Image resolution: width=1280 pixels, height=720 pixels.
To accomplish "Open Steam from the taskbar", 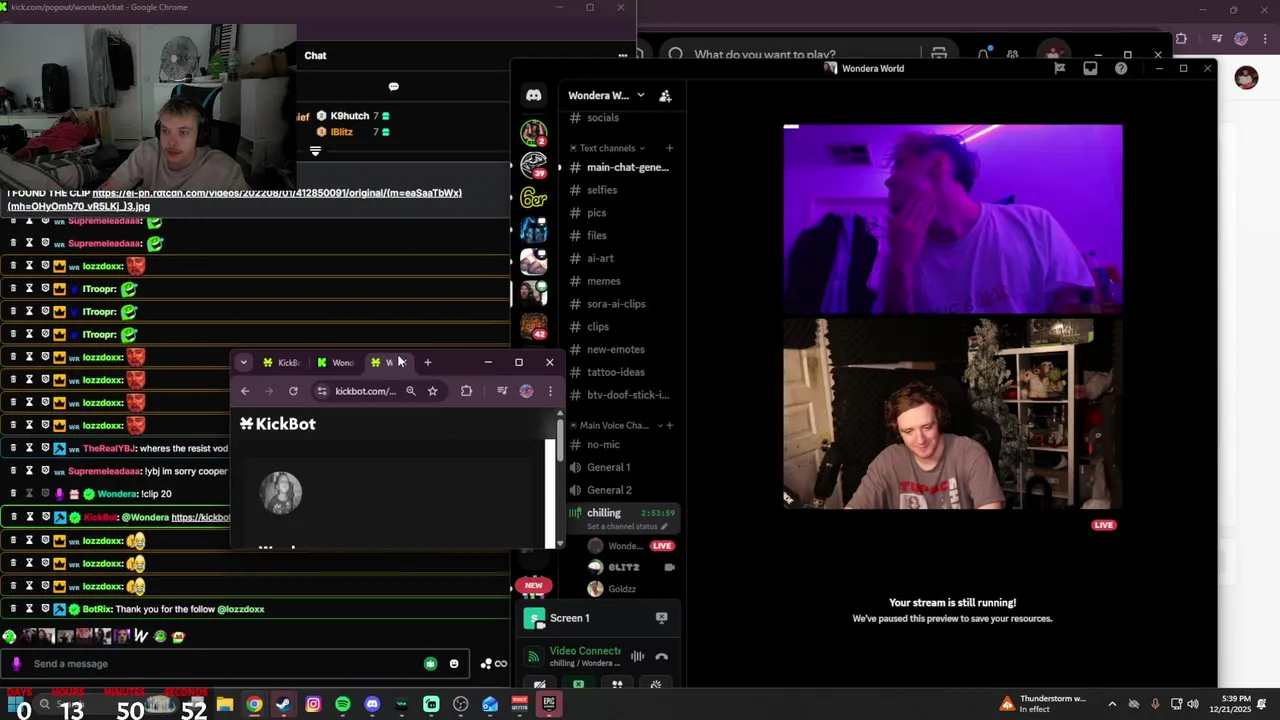I will coord(284,705).
